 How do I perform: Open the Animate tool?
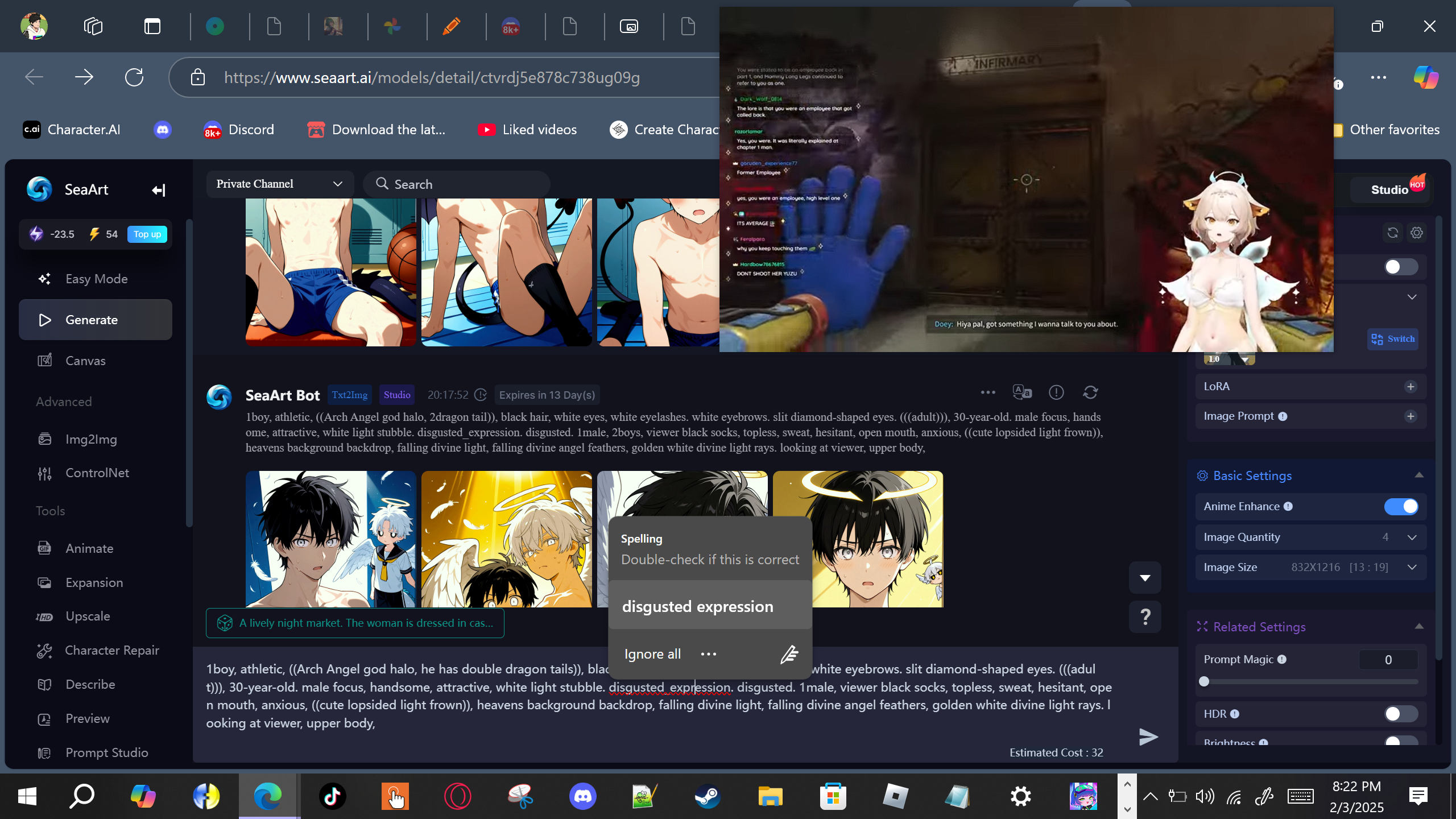click(96, 548)
